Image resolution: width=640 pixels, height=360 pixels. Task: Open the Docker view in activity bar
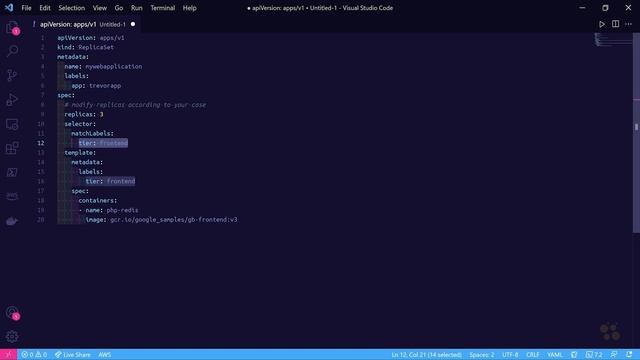[x=12, y=221]
